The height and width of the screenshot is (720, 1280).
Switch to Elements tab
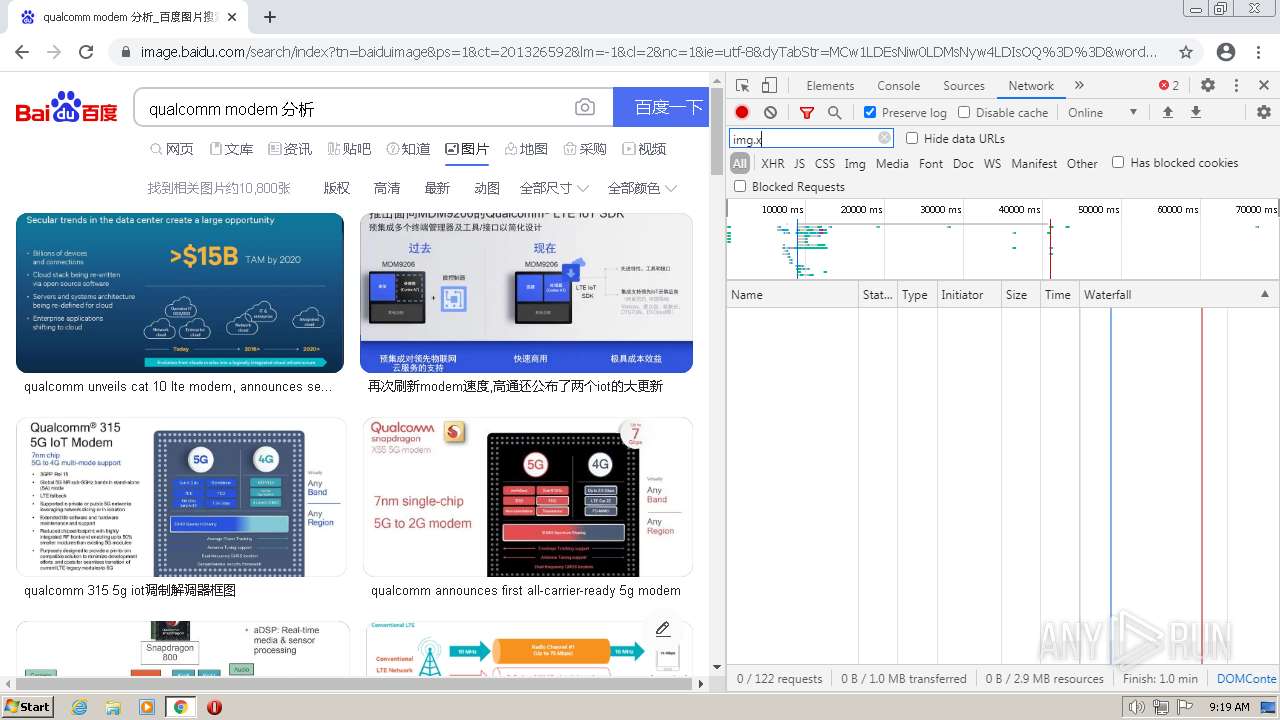830,86
